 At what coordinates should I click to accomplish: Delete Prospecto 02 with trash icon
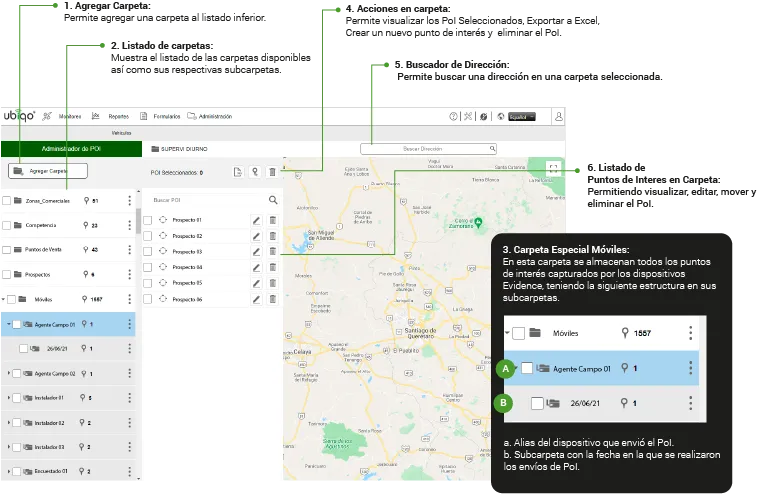tap(273, 236)
